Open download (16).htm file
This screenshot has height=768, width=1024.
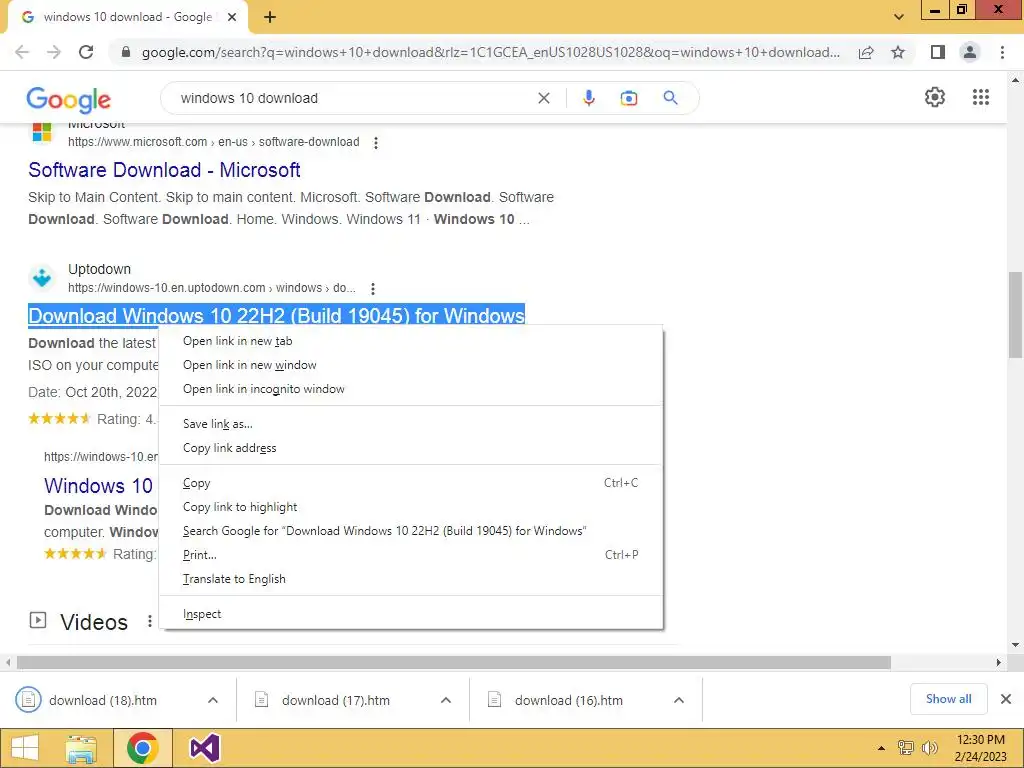pos(569,700)
